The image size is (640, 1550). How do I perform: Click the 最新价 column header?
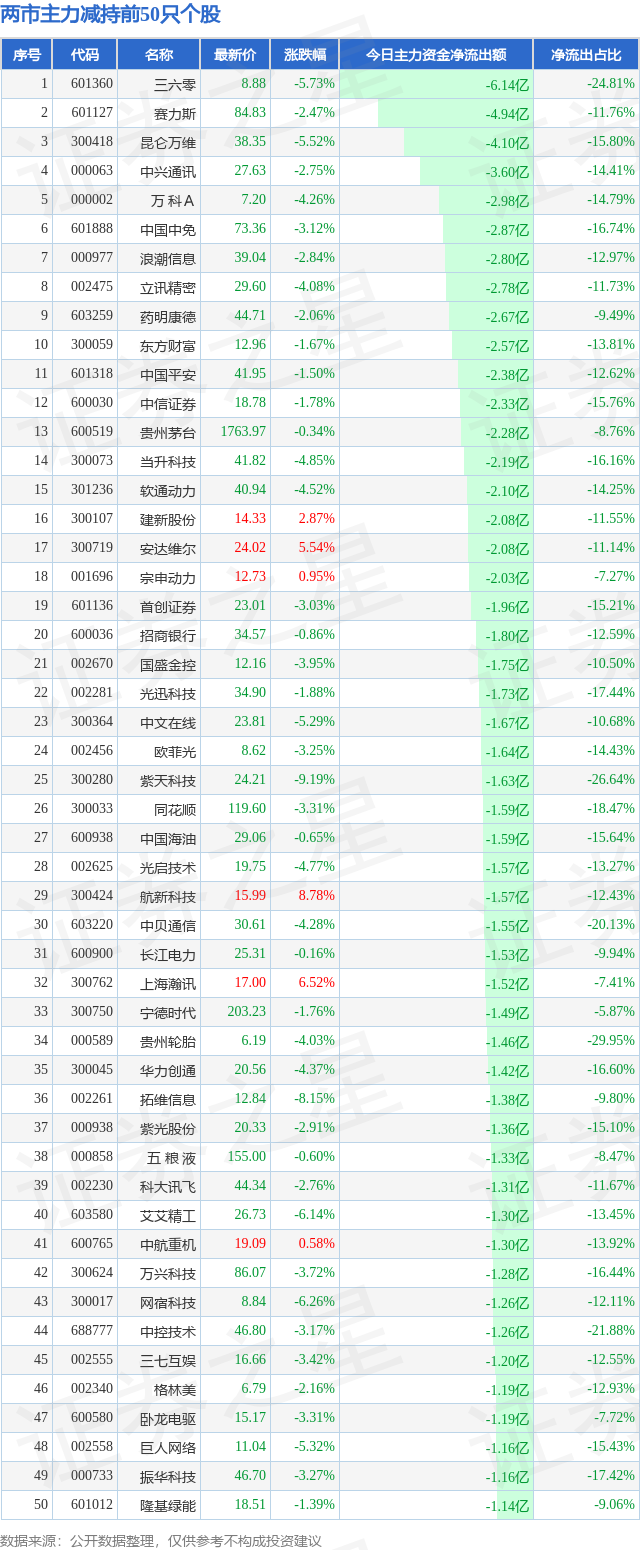coord(235,55)
